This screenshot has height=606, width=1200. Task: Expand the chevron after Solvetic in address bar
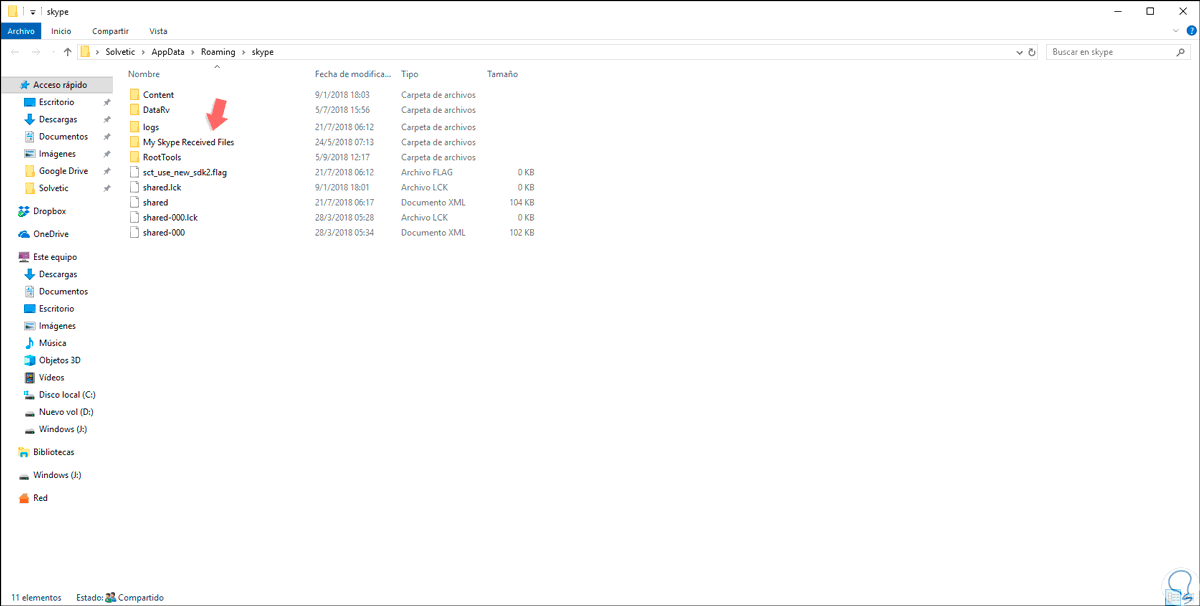(144, 52)
